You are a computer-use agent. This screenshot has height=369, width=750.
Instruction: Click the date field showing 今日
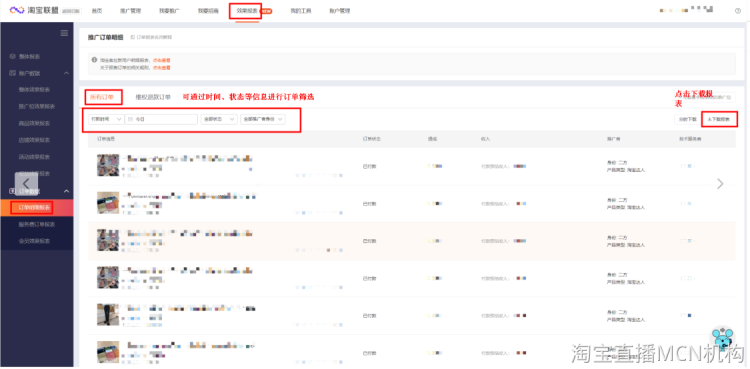click(161, 119)
